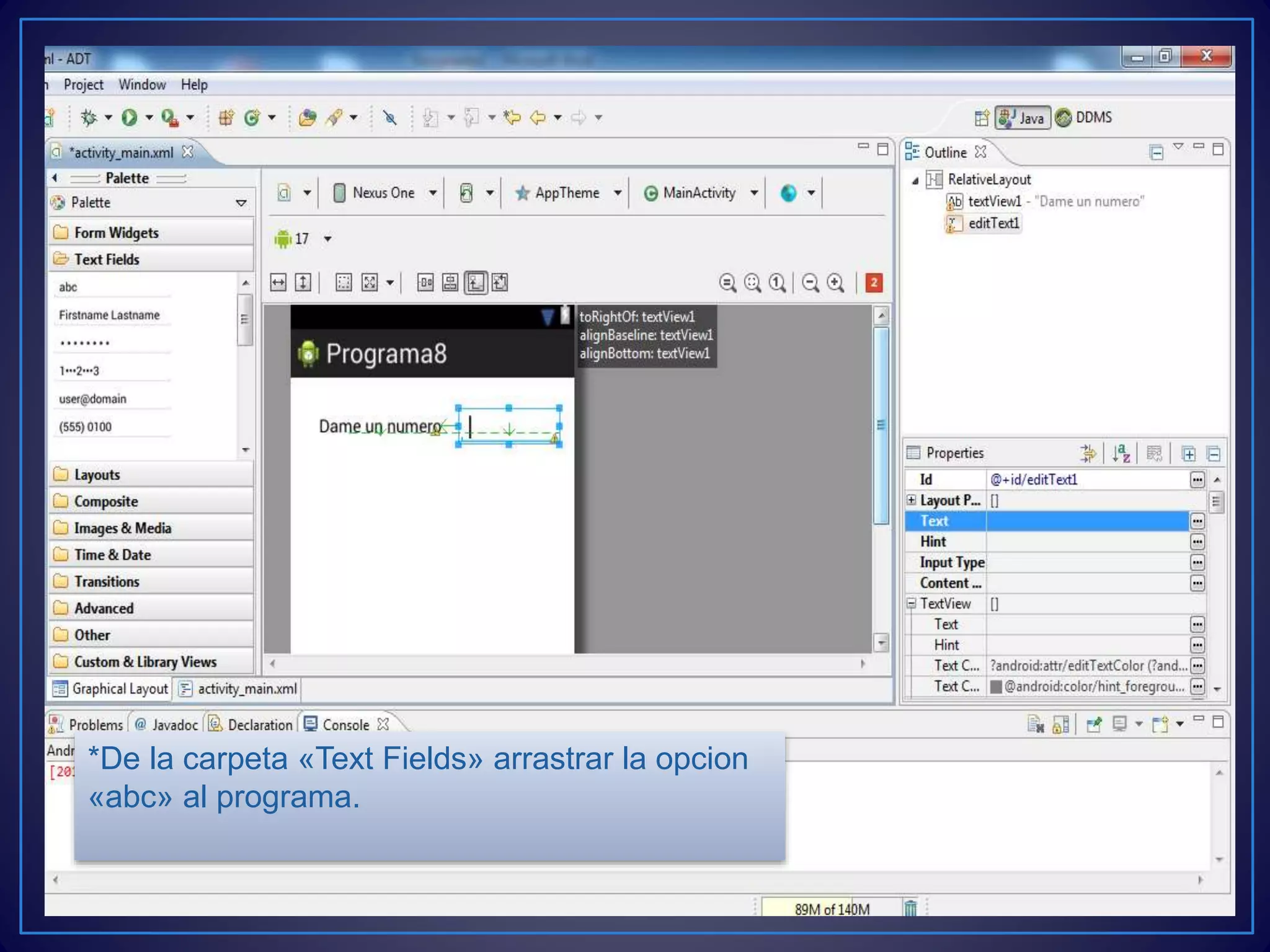This screenshot has width=1270, height=952.
Task: Click the garbage collector trash icon
Action: tap(910, 908)
